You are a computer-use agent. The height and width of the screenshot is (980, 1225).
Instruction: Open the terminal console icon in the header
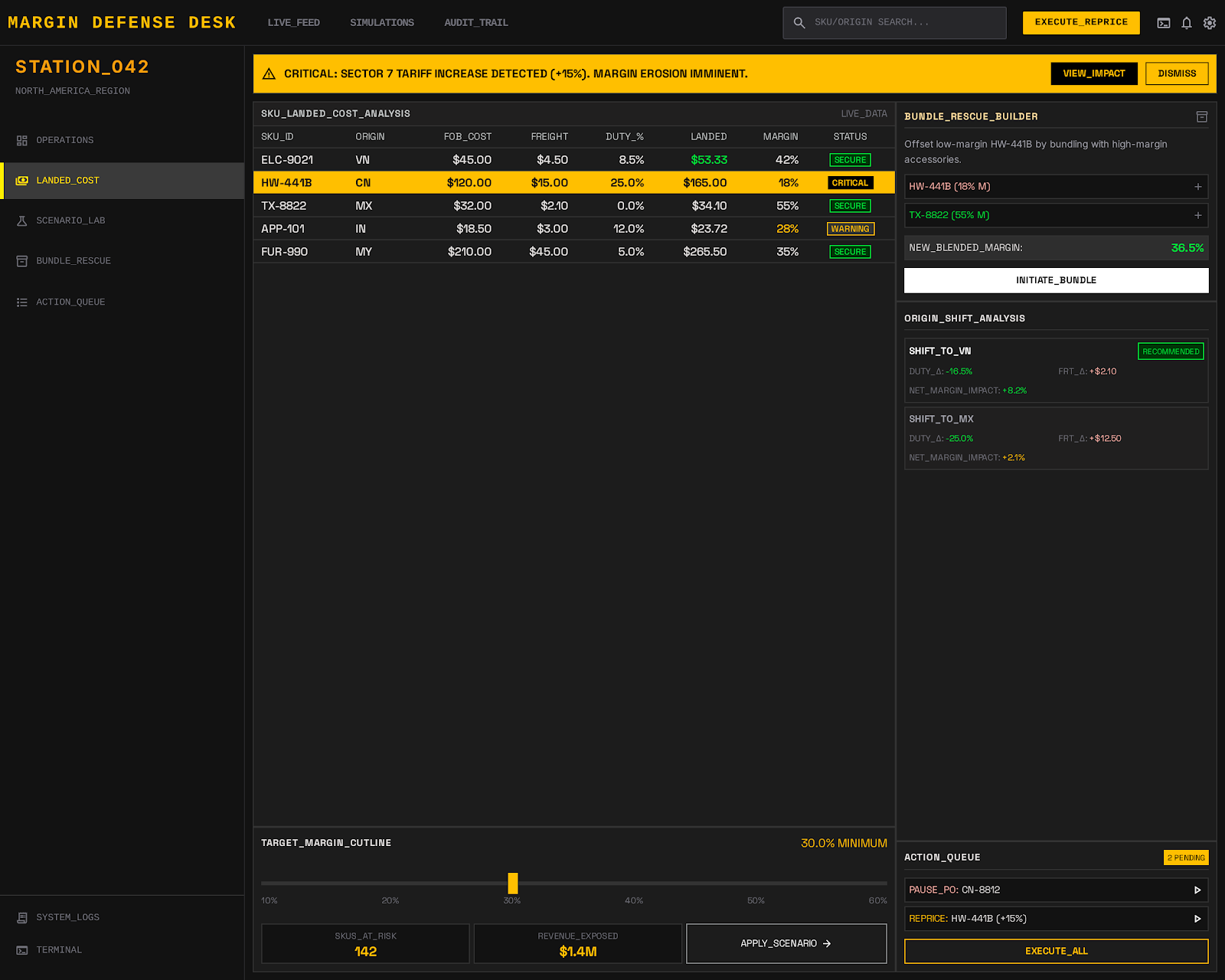[1163, 23]
